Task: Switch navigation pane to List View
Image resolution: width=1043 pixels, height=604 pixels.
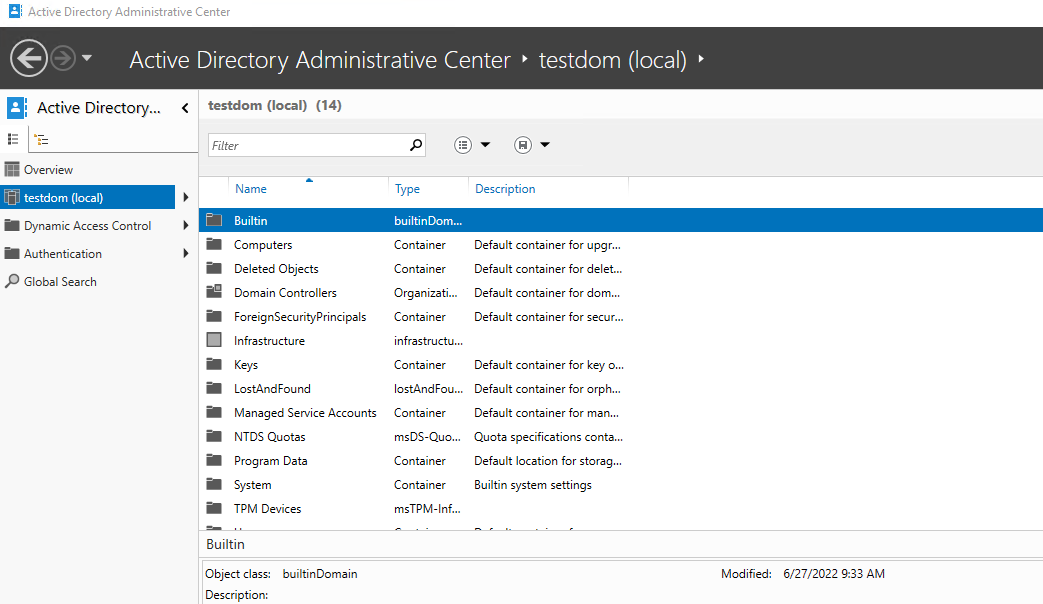Action: click(13, 139)
